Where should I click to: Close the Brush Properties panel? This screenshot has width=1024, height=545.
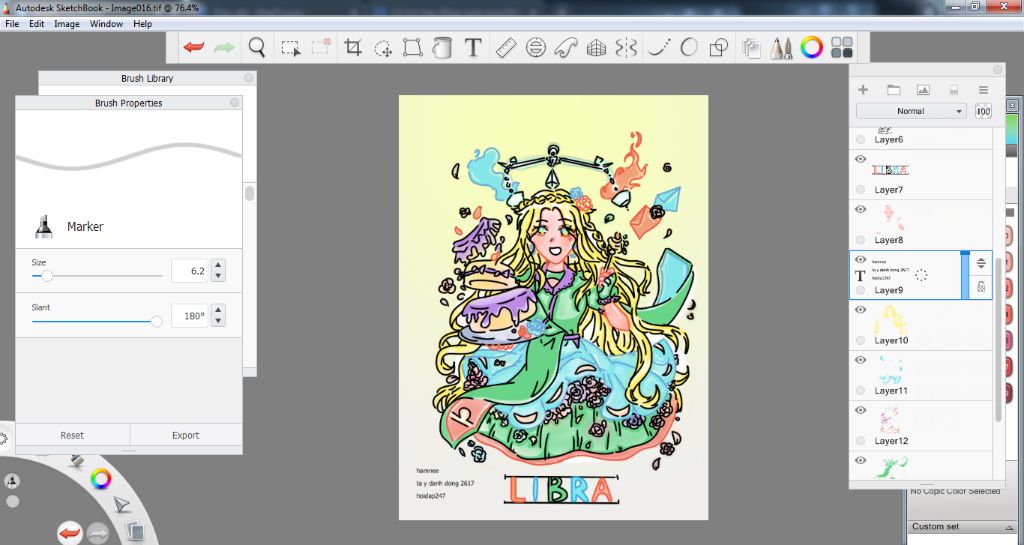pos(234,102)
